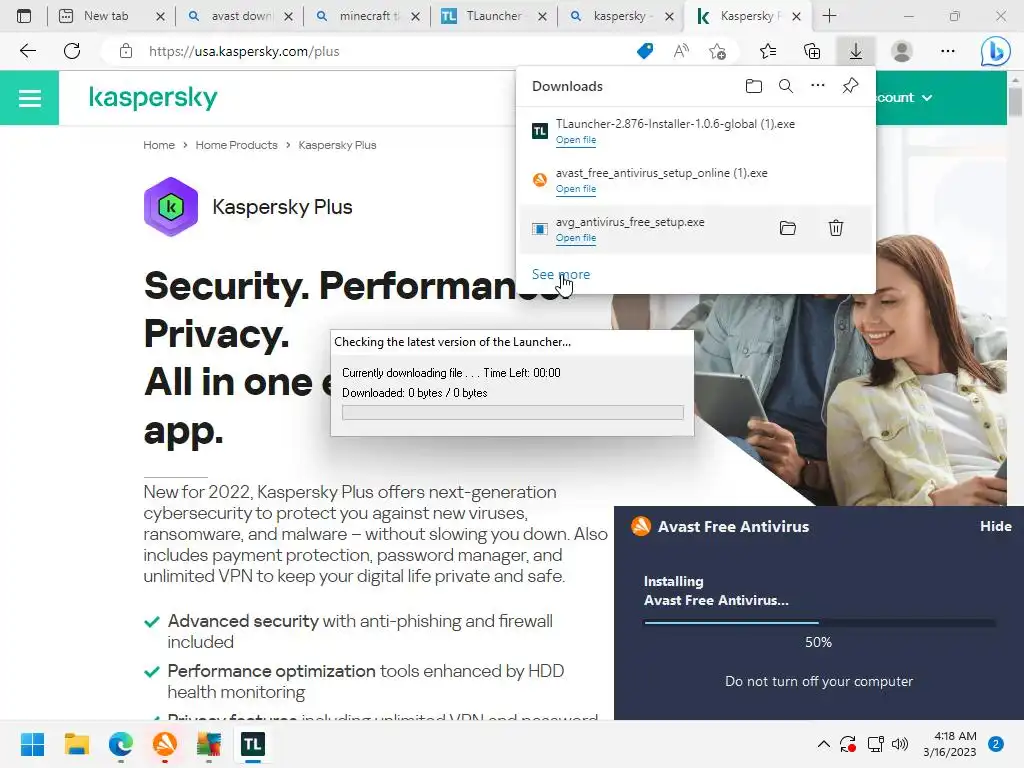Viewport: 1024px width, 768px height.
Task: Click See more in Downloads panel
Action: (560, 274)
